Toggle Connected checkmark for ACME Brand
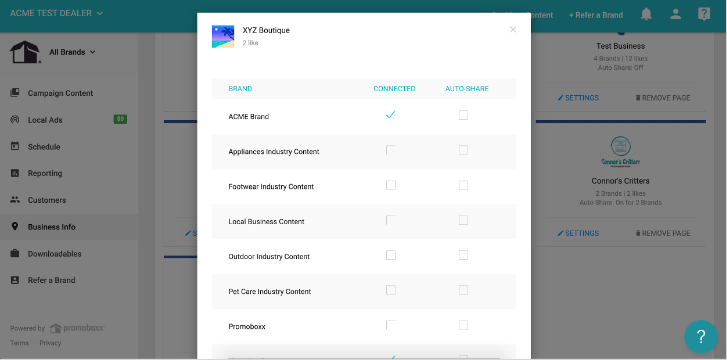Screen dimensions: 727x360 (x=390, y=115)
